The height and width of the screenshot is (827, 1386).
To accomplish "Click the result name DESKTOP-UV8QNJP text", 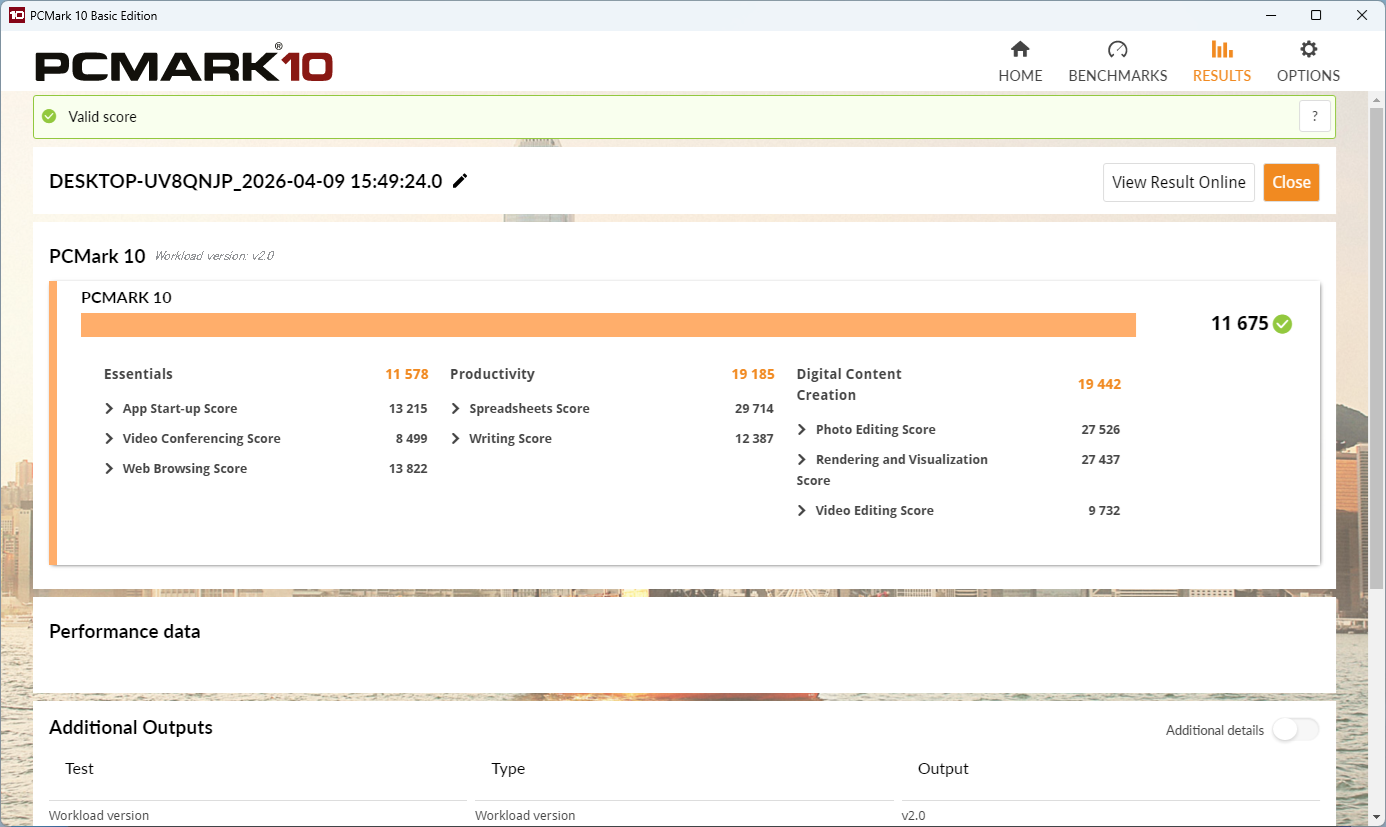I will (245, 181).
